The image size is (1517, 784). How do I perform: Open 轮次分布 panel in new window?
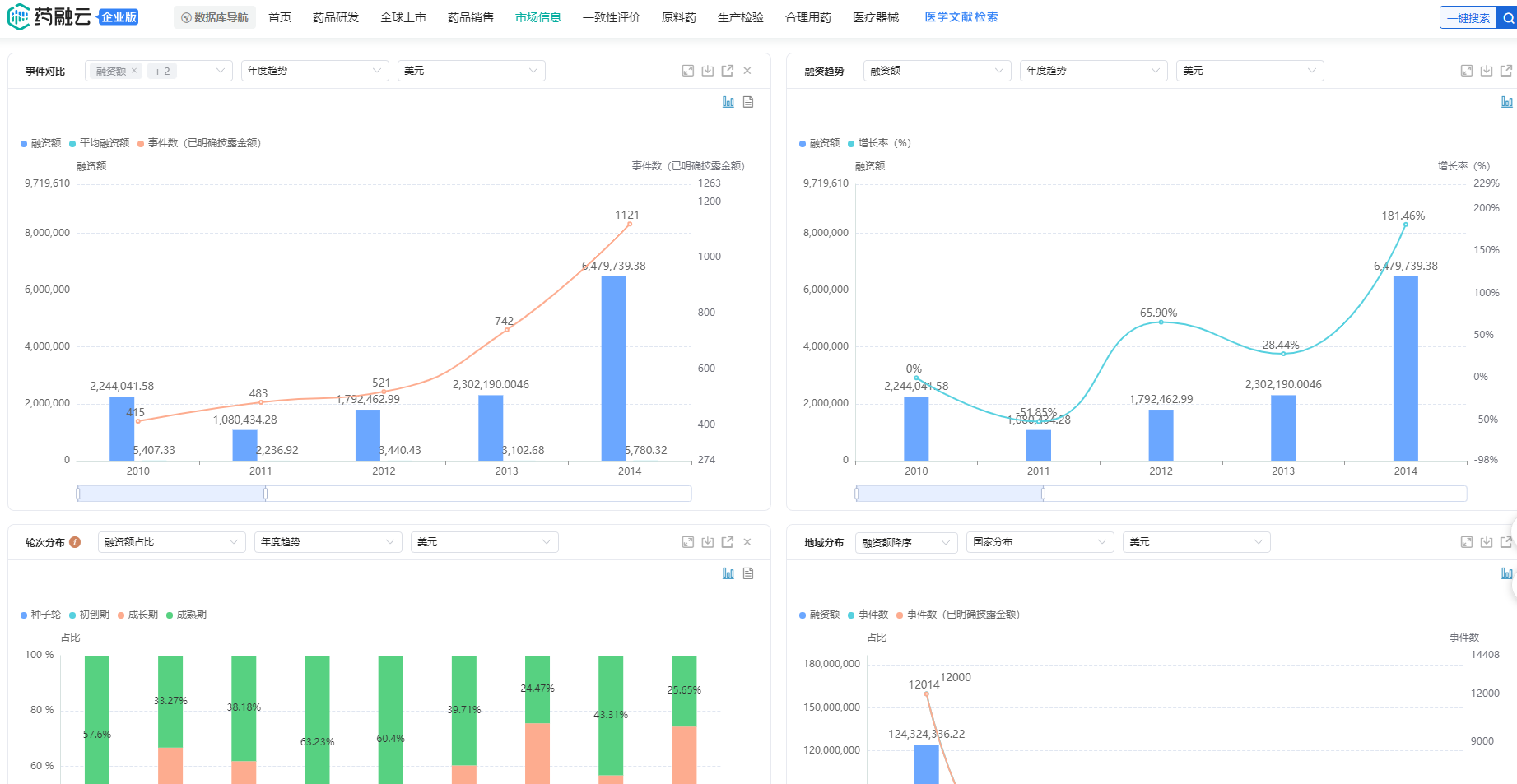(728, 542)
